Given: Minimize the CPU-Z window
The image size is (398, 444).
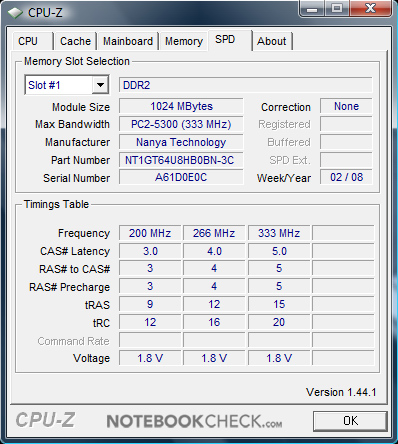Looking at the screenshot, I should tap(312, 9).
